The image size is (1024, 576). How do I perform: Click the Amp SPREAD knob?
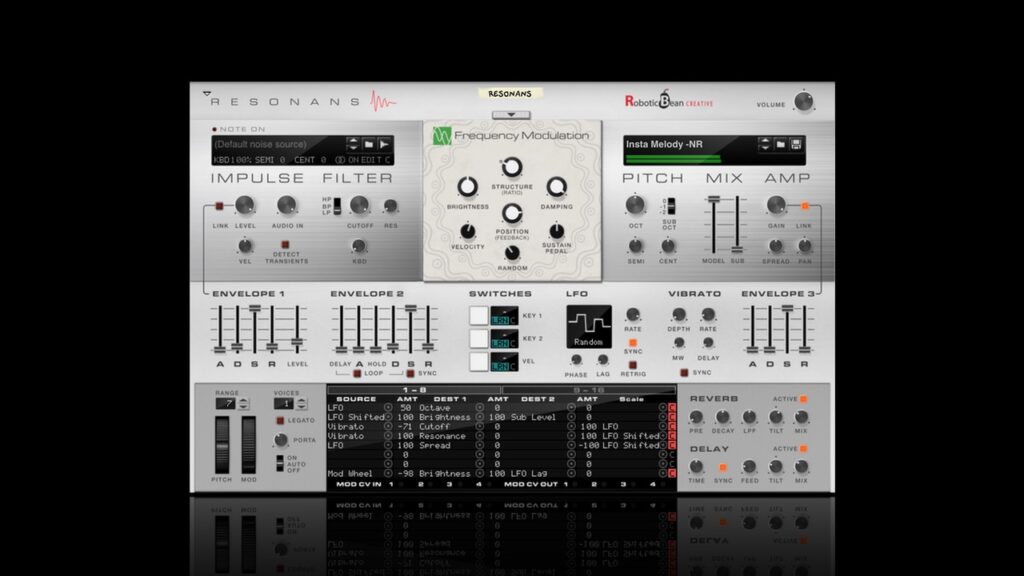(x=776, y=246)
